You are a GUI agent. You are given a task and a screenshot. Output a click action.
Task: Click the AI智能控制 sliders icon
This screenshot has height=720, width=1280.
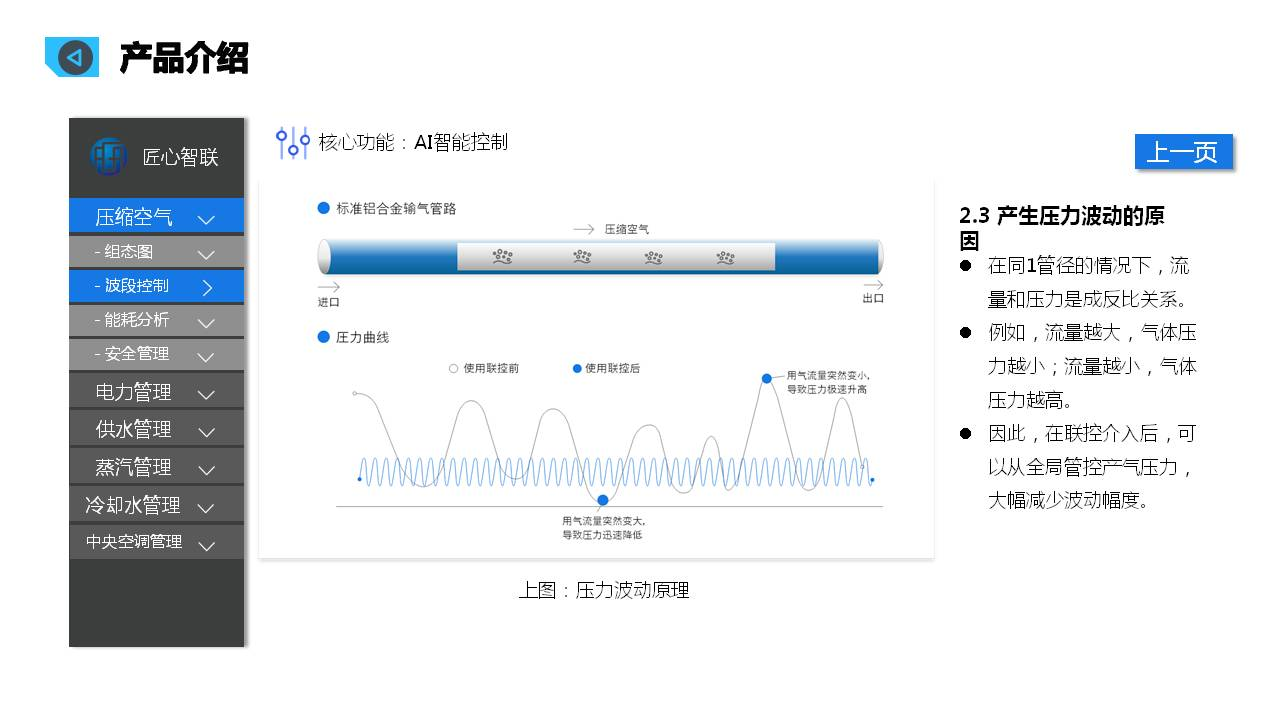click(292, 143)
